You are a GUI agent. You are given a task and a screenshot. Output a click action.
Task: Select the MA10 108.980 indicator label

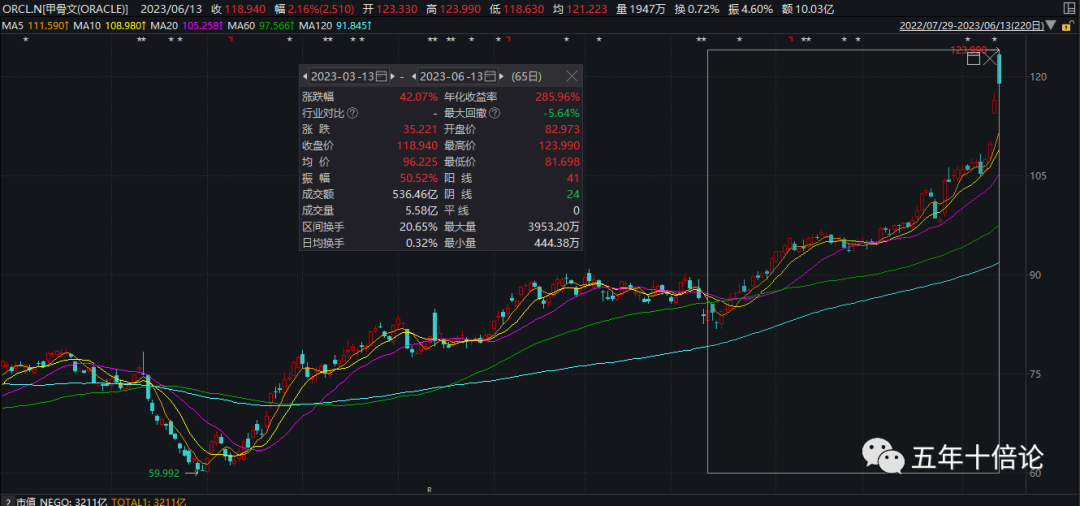point(108,26)
